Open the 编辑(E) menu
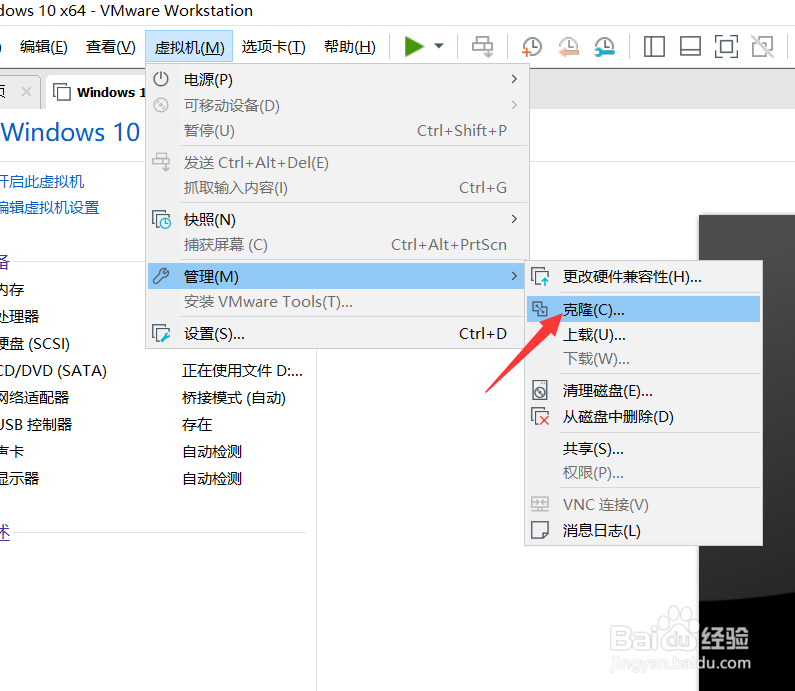This screenshot has width=795, height=691. tap(44, 47)
